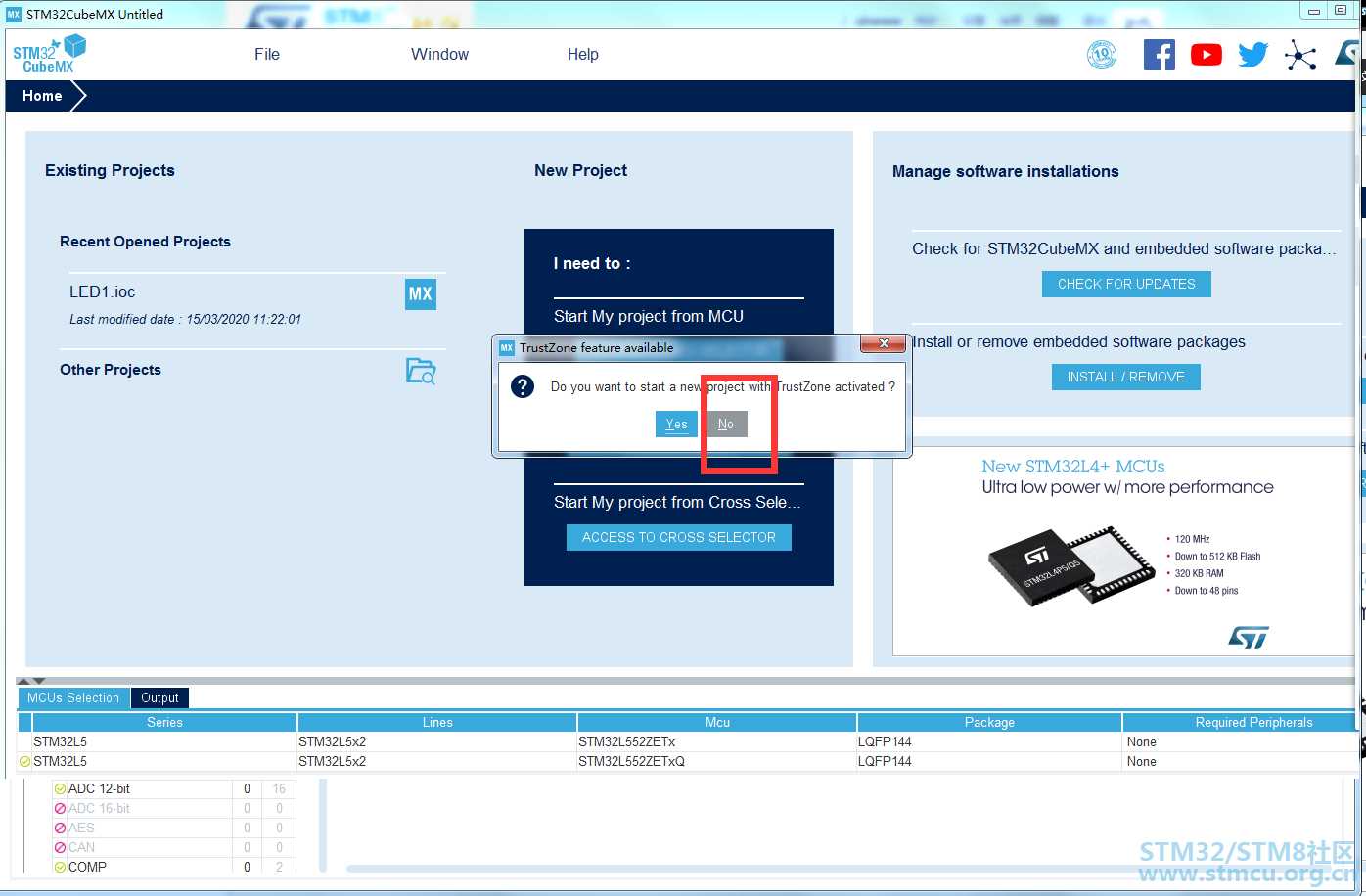This screenshot has height=896, width=1366.
Task: Switch to the Output tab
Action: pyautogui.click(x=159, y=697)
